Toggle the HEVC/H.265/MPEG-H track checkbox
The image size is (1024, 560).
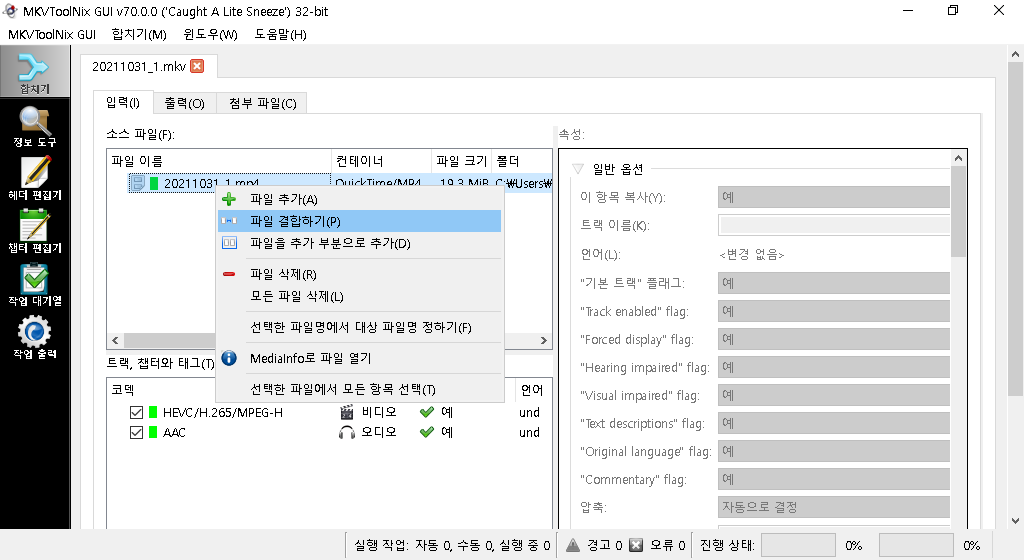point(136,412)
